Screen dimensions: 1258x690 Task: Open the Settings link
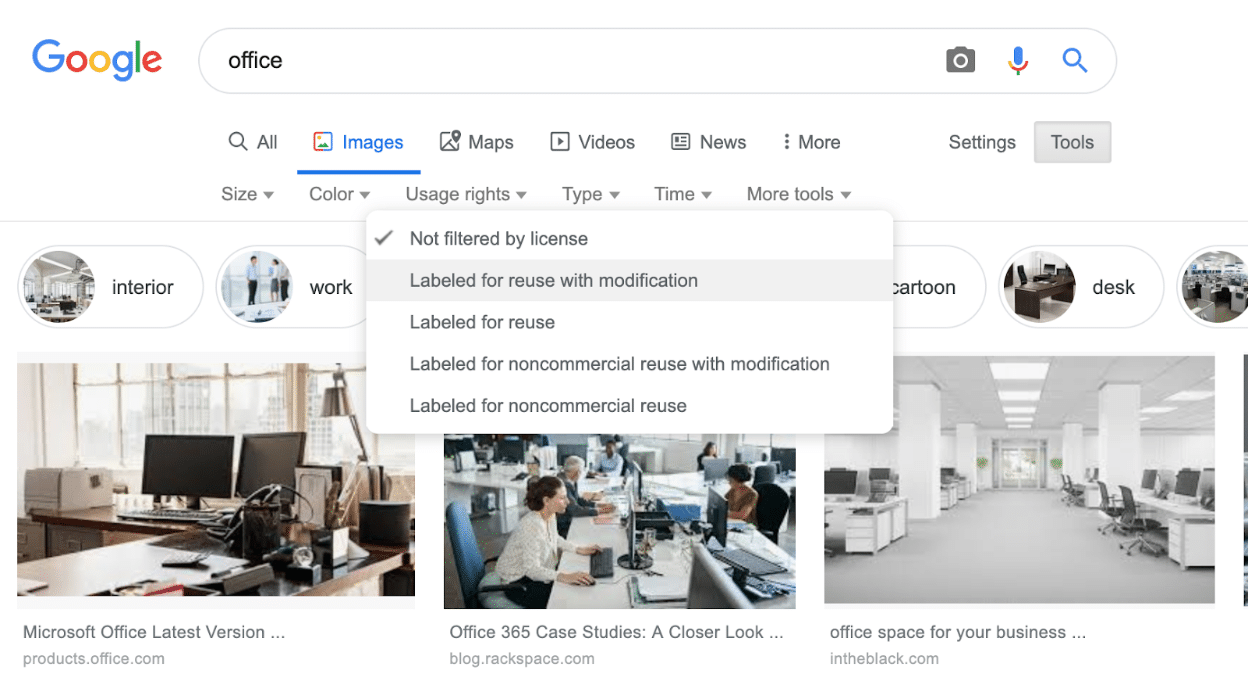[981, 142]
